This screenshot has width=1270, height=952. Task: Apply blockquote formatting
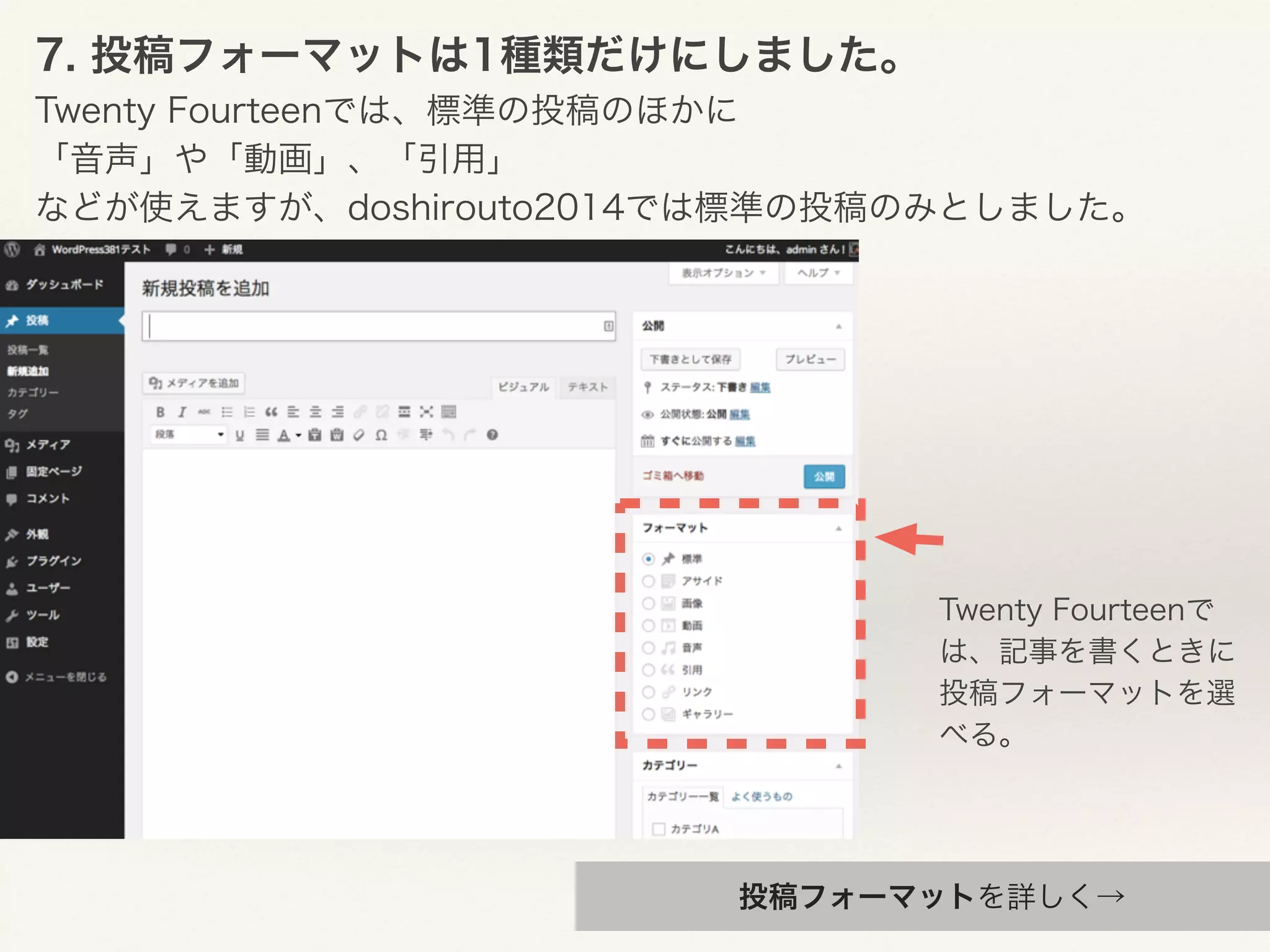[x=271, y=412]
